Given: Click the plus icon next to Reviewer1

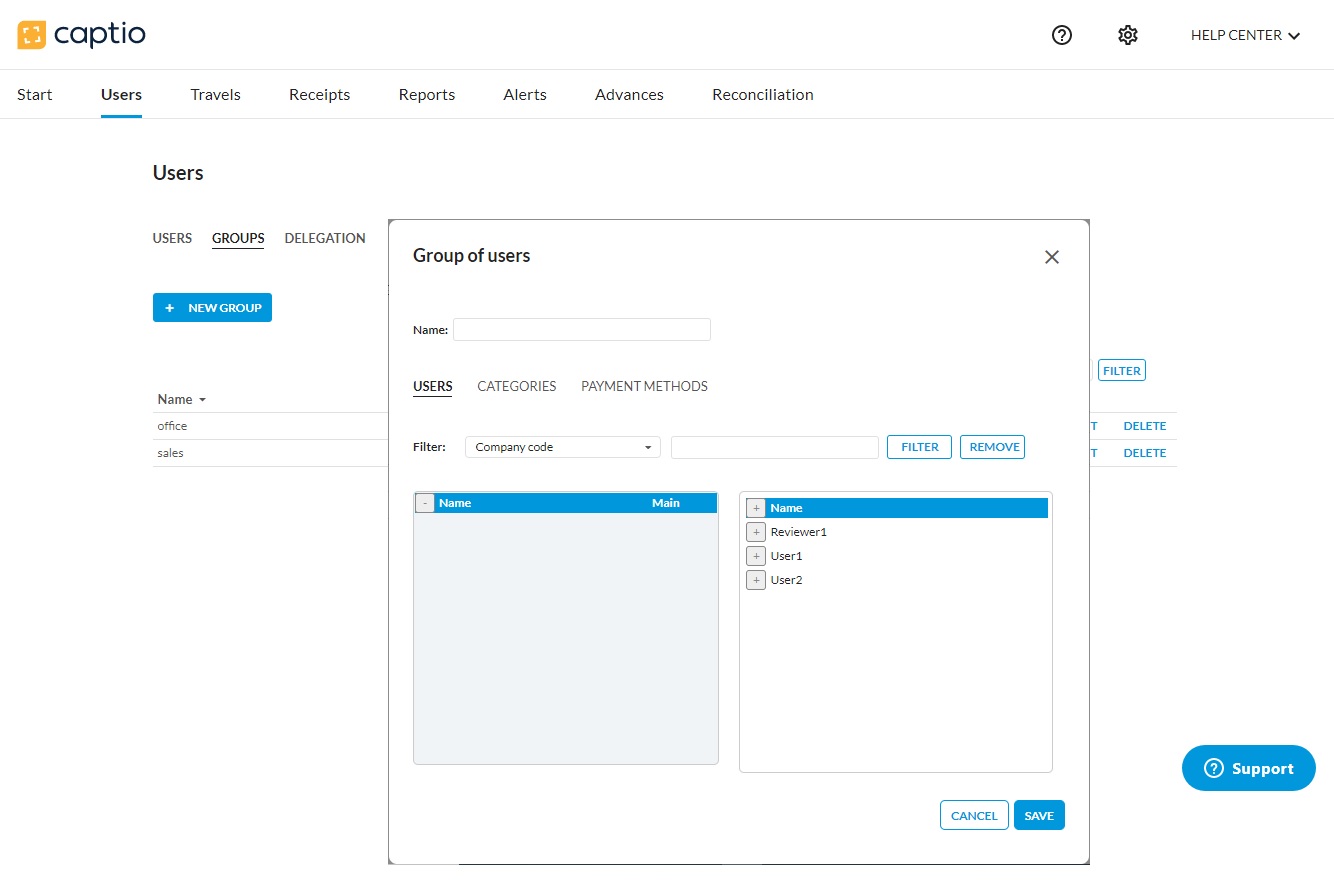Looking at the screenshot, I should [756, 532].
